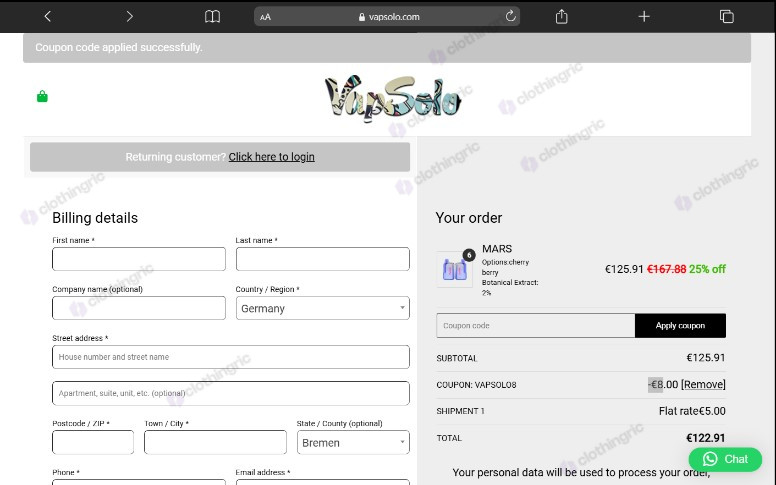
Task: Click the MARS product thumbnail
Action: (454, 269)
